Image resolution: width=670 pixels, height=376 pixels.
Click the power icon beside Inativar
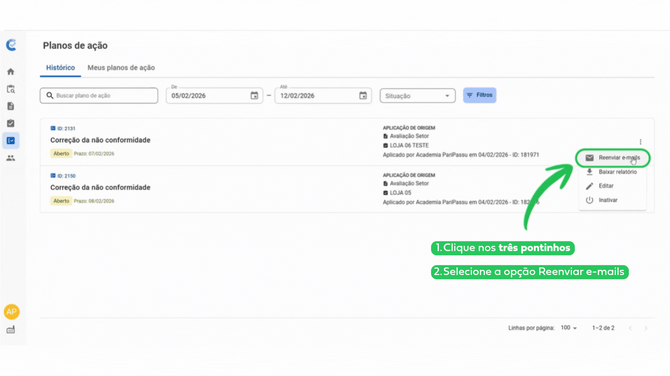point(589,200)
